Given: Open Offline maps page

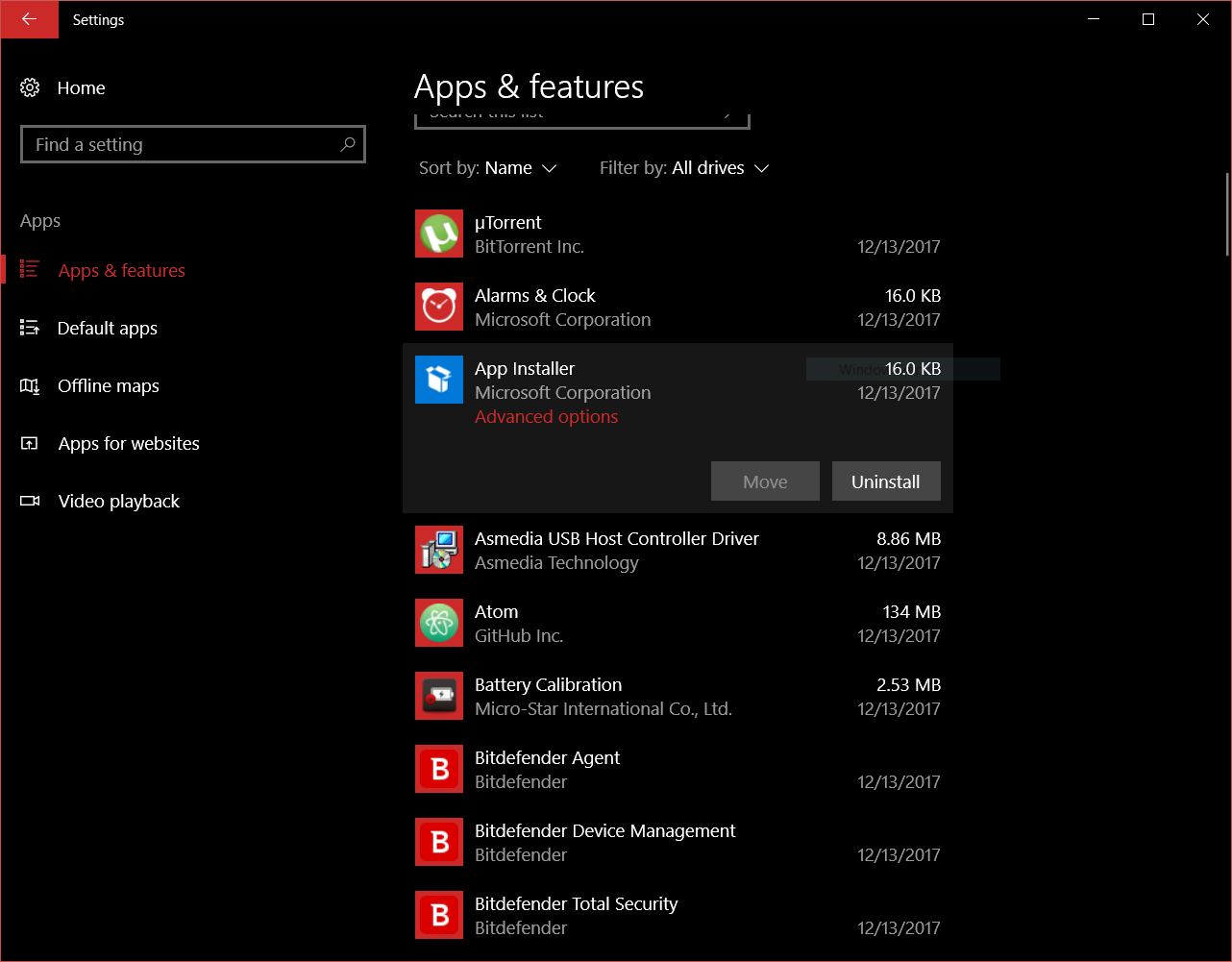Looking at the screenshot, I should 109,386.
